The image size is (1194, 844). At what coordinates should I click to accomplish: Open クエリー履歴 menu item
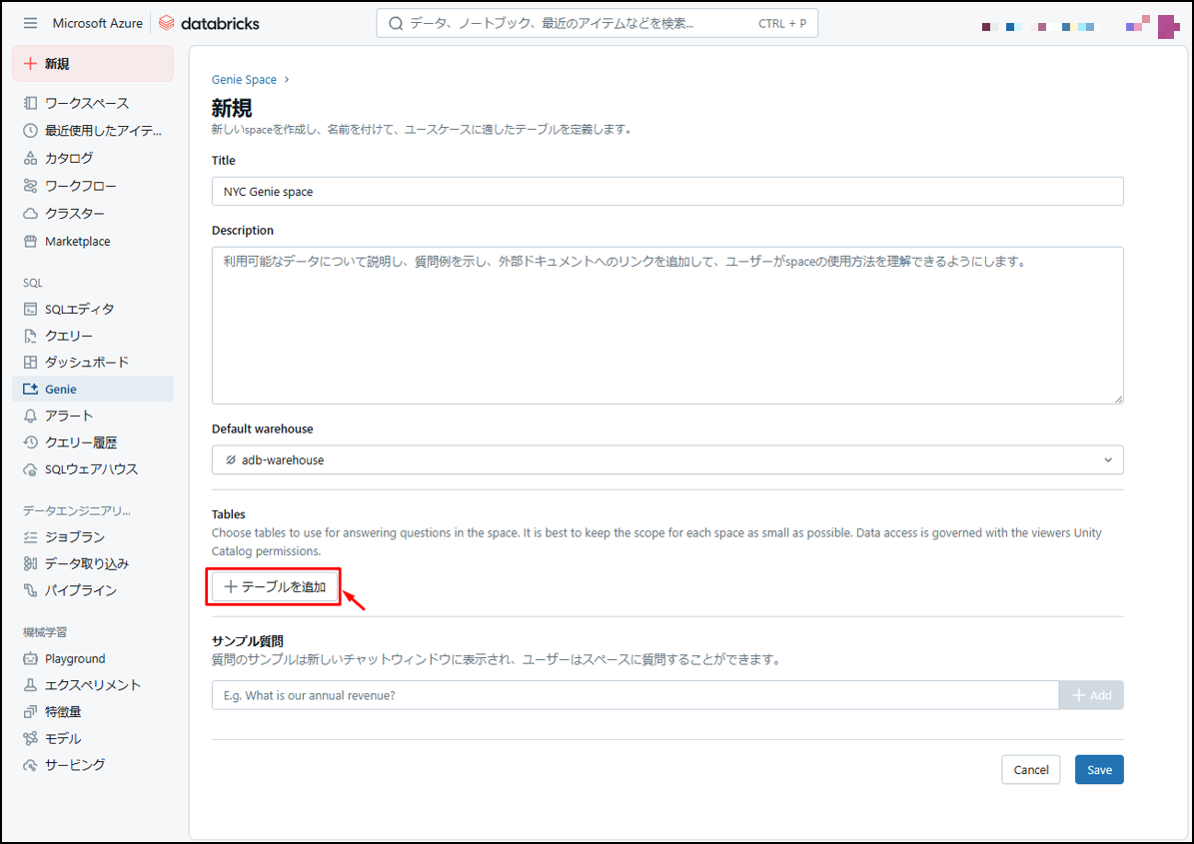pos(80,442)
